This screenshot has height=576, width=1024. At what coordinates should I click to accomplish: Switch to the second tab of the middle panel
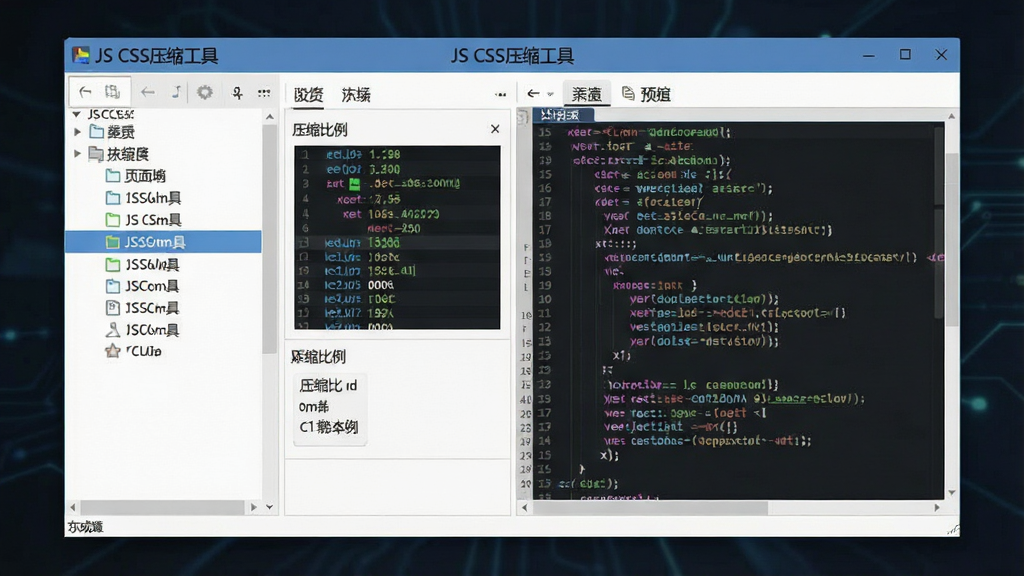click(x=356, y=95)
